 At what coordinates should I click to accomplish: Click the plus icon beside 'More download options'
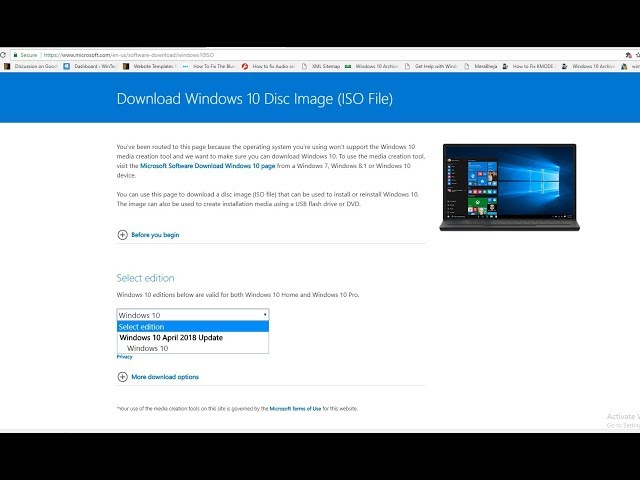coord(122,377)
